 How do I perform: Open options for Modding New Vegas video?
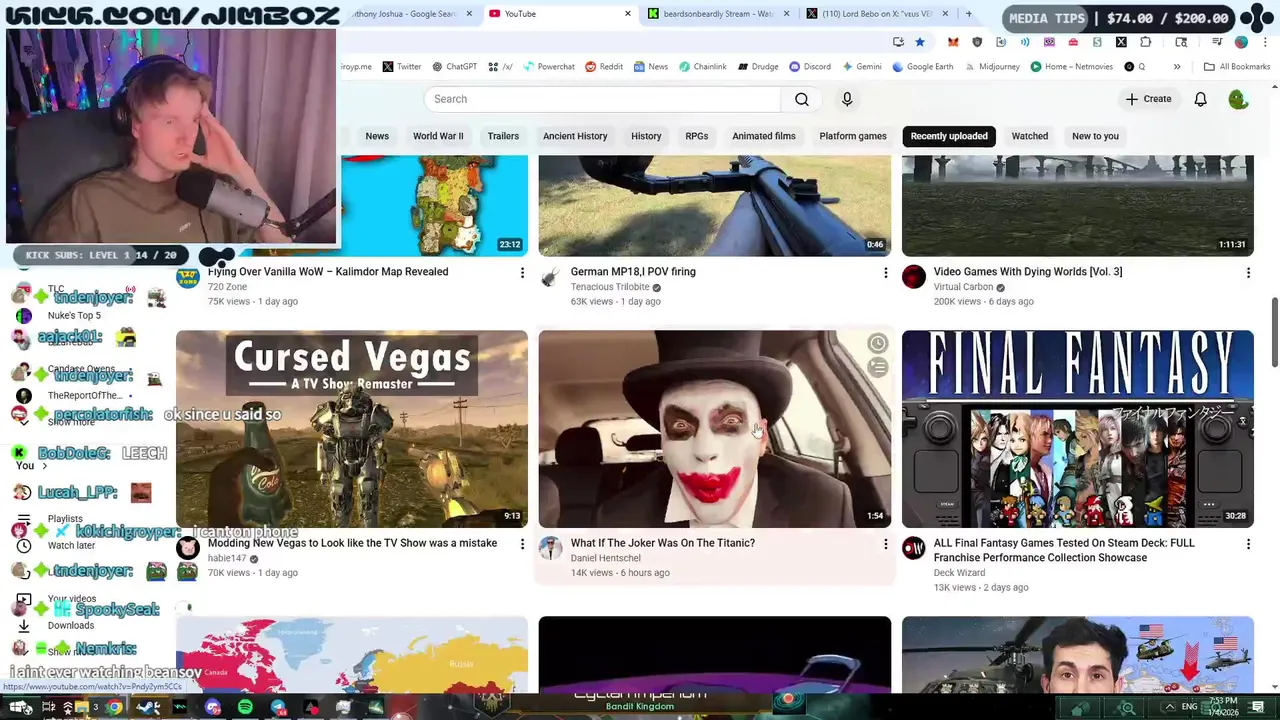tap(522, 544)
